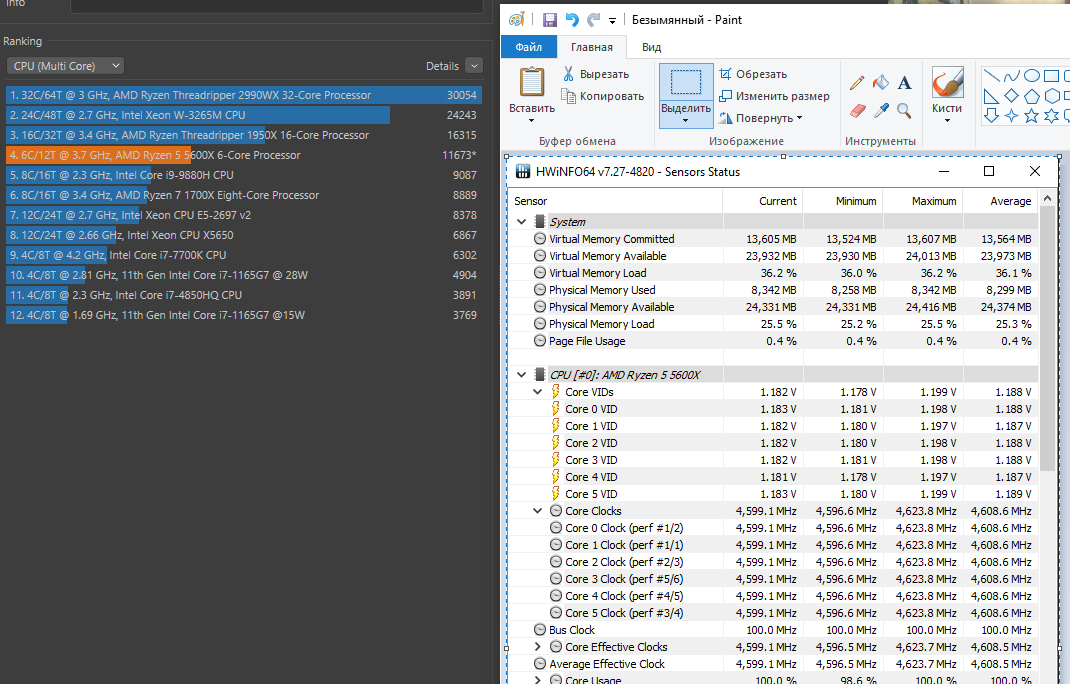Select the Intel Xeon CPU X5650 ranking row
Screen dimensions: 1070x684
(x=244, y=235)
